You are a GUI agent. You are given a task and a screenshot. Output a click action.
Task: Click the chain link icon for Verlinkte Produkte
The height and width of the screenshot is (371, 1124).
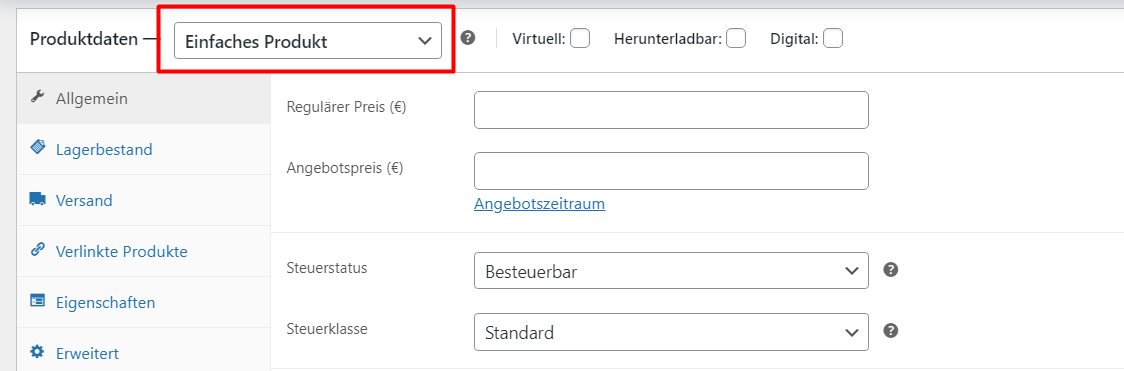click(x=37, y=251)
